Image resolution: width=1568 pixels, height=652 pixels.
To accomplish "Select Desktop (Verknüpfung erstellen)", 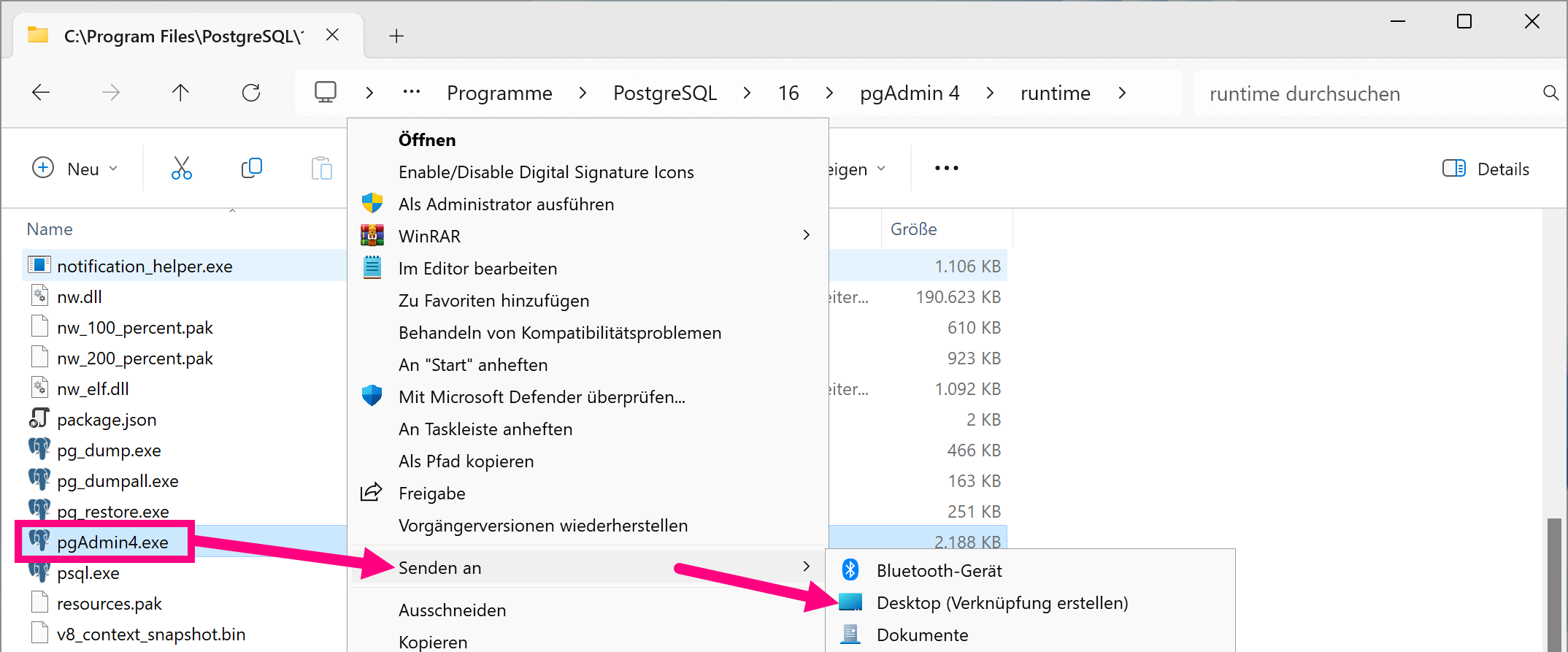I will [1002, 603].
